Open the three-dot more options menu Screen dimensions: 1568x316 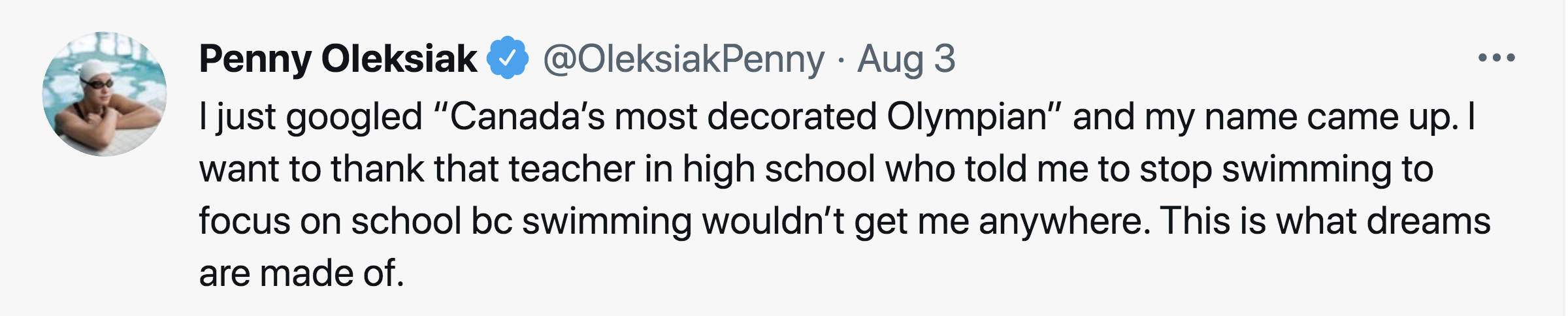pyautogui.click(x=1496, y=58)
